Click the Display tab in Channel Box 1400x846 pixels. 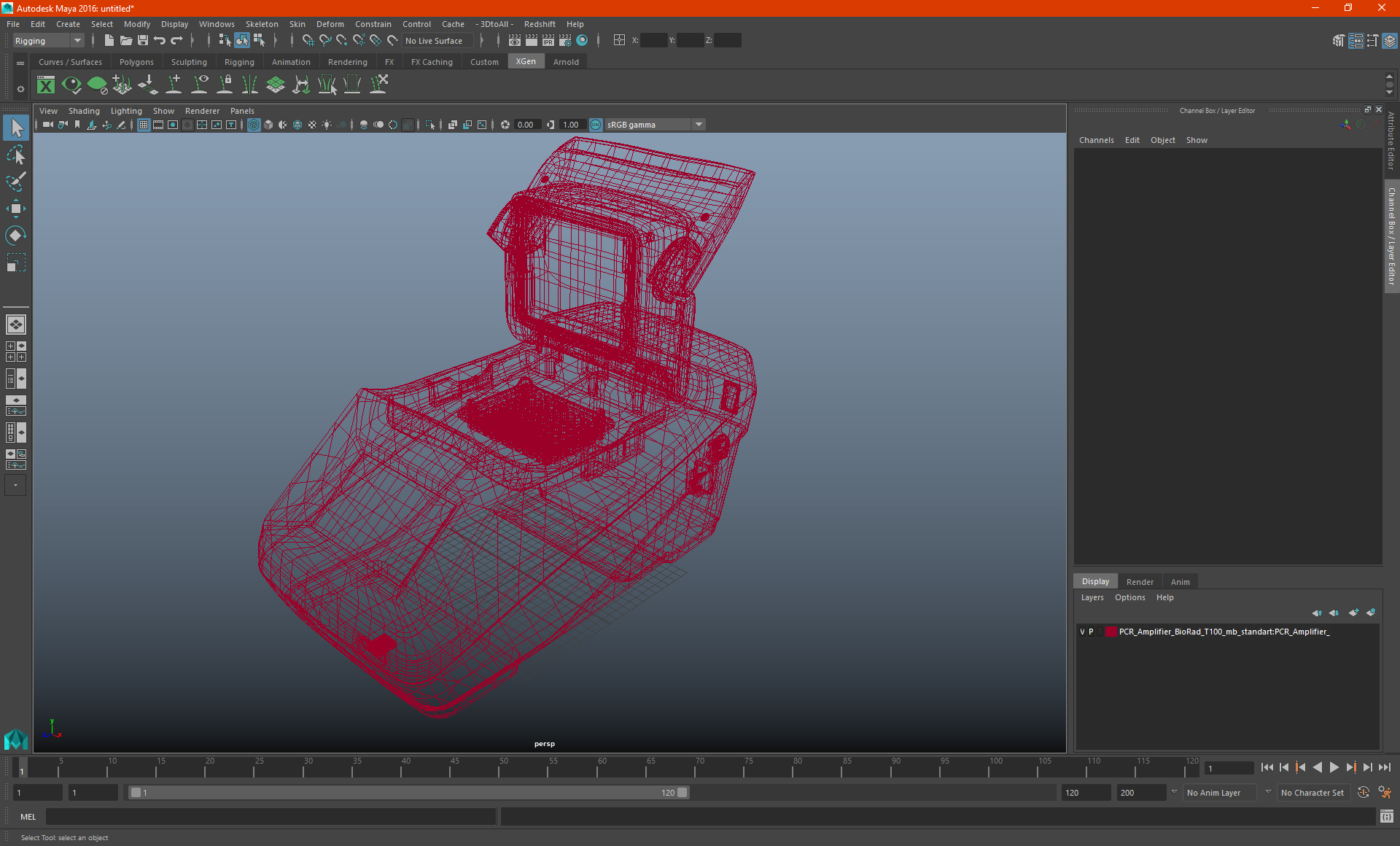1096,581
